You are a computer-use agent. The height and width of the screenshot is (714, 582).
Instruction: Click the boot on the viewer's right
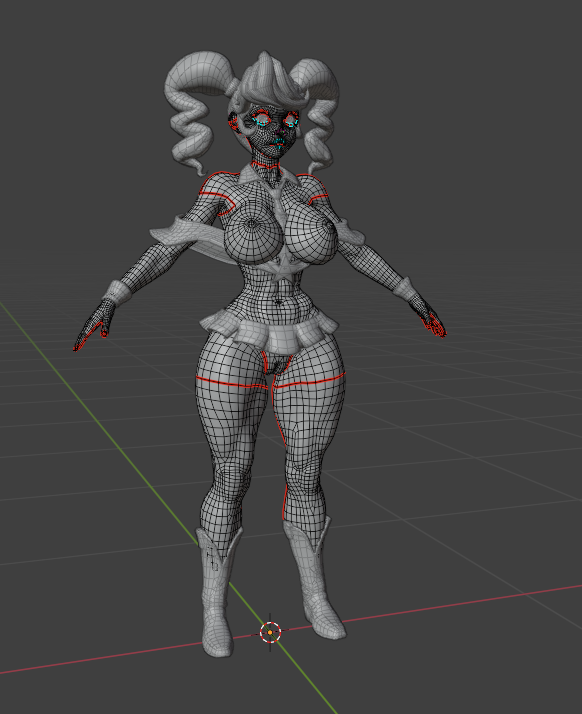pos(313,578)
